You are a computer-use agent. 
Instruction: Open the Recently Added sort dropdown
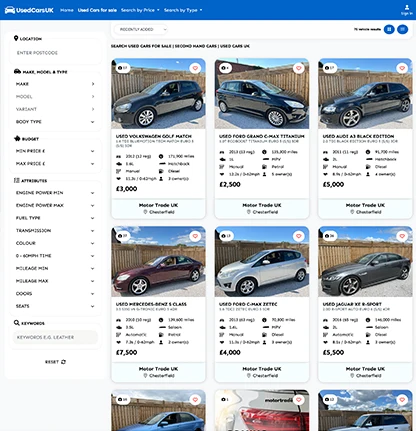(141, 29)
